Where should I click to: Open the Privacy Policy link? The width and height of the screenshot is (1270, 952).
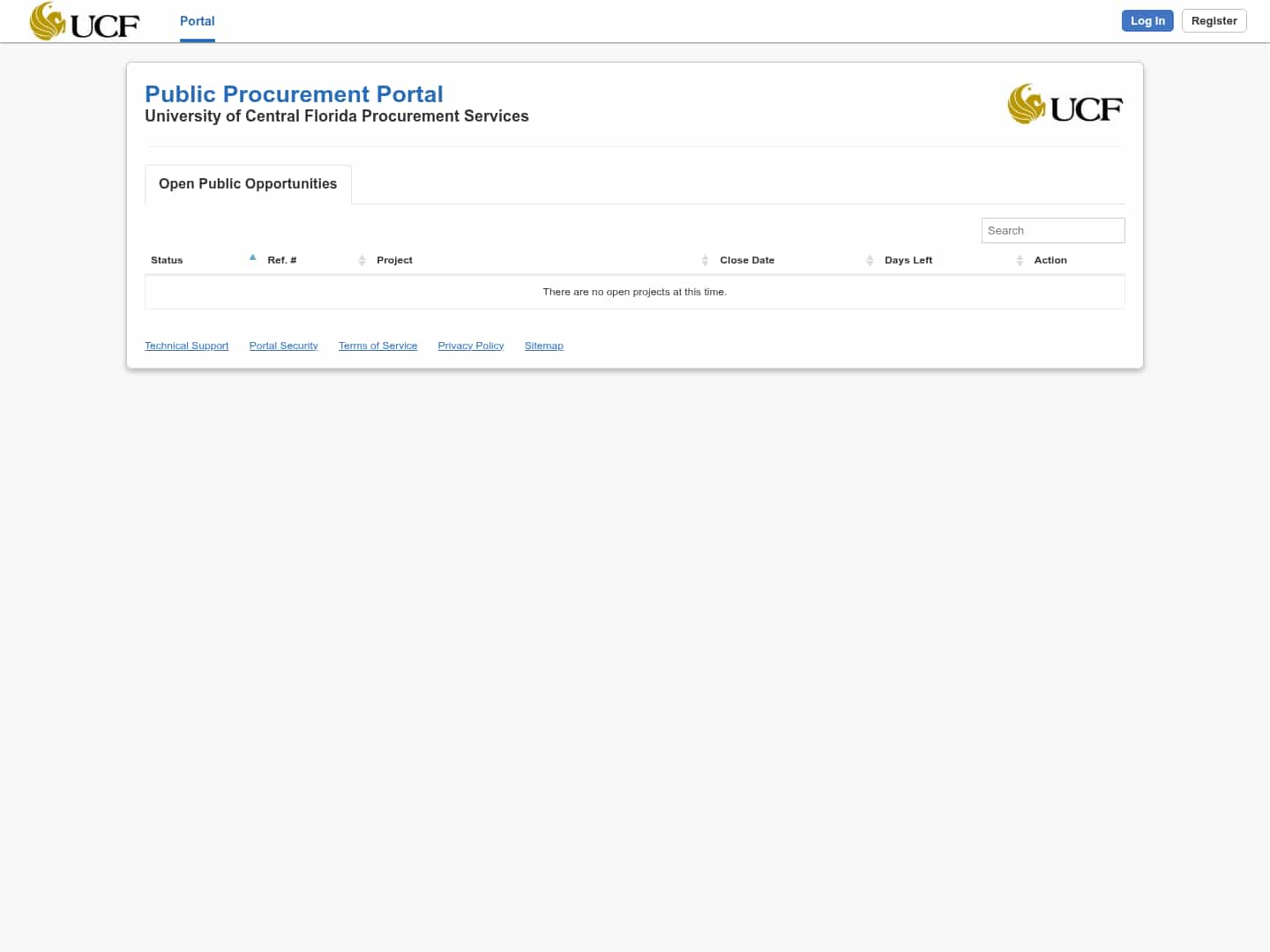[x=470, y=345]
